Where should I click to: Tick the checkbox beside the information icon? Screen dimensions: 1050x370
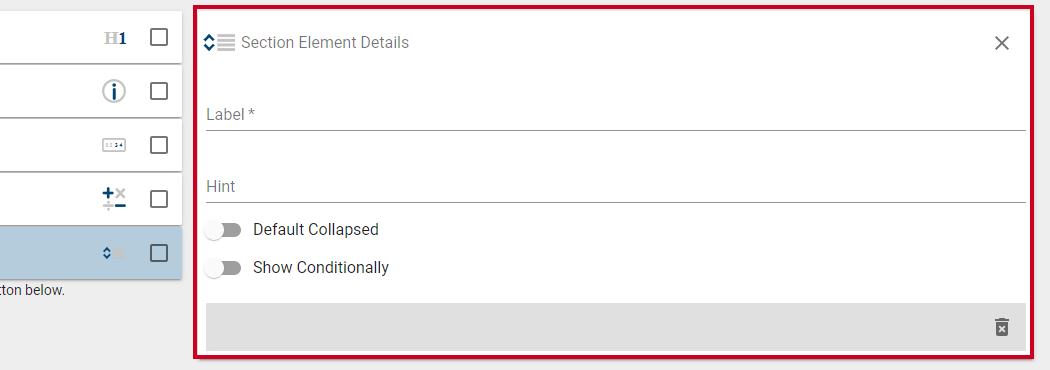coord(159,91)
